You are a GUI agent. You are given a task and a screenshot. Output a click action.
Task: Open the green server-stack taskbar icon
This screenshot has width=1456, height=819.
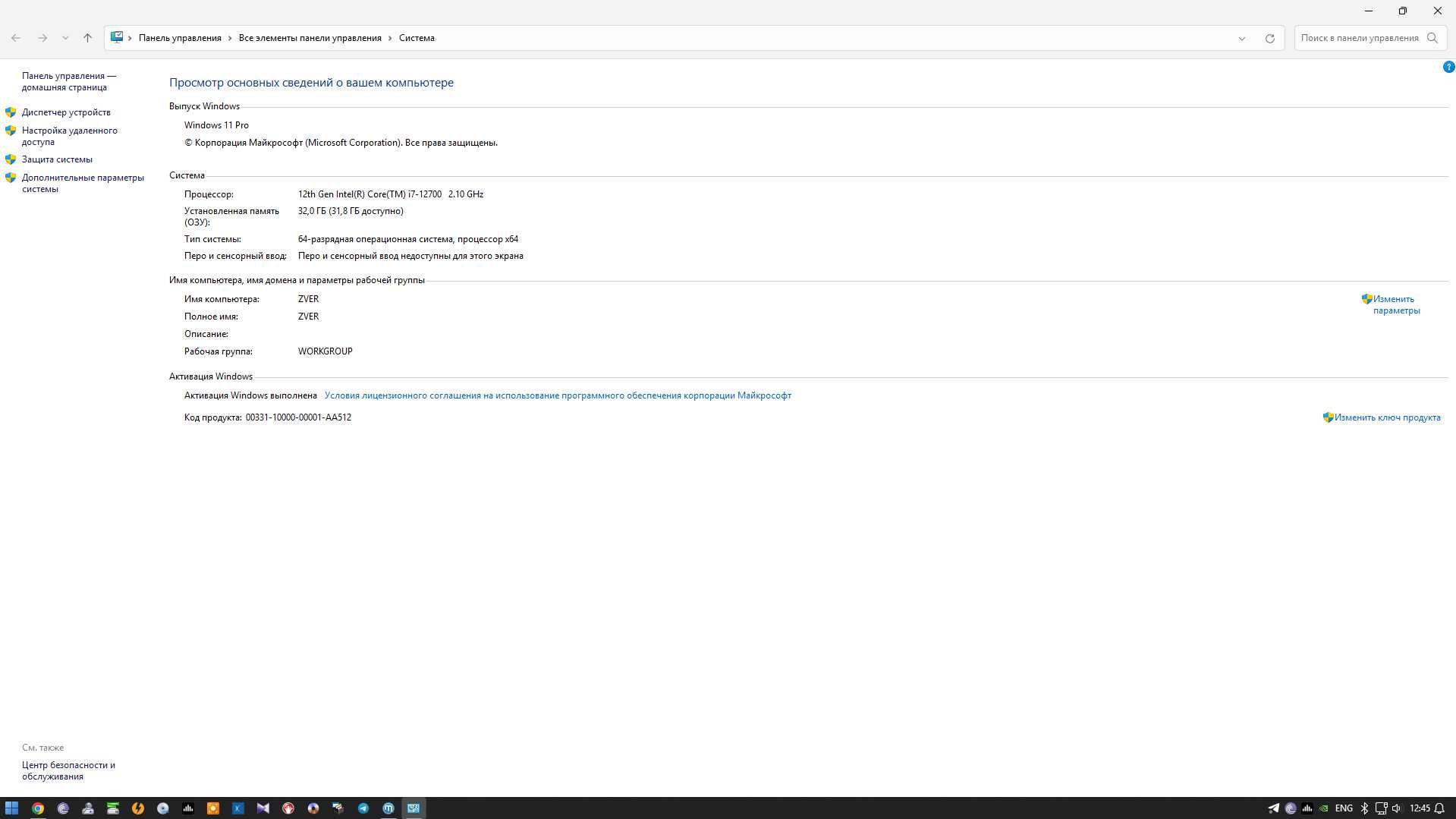[x=113, y=808]
